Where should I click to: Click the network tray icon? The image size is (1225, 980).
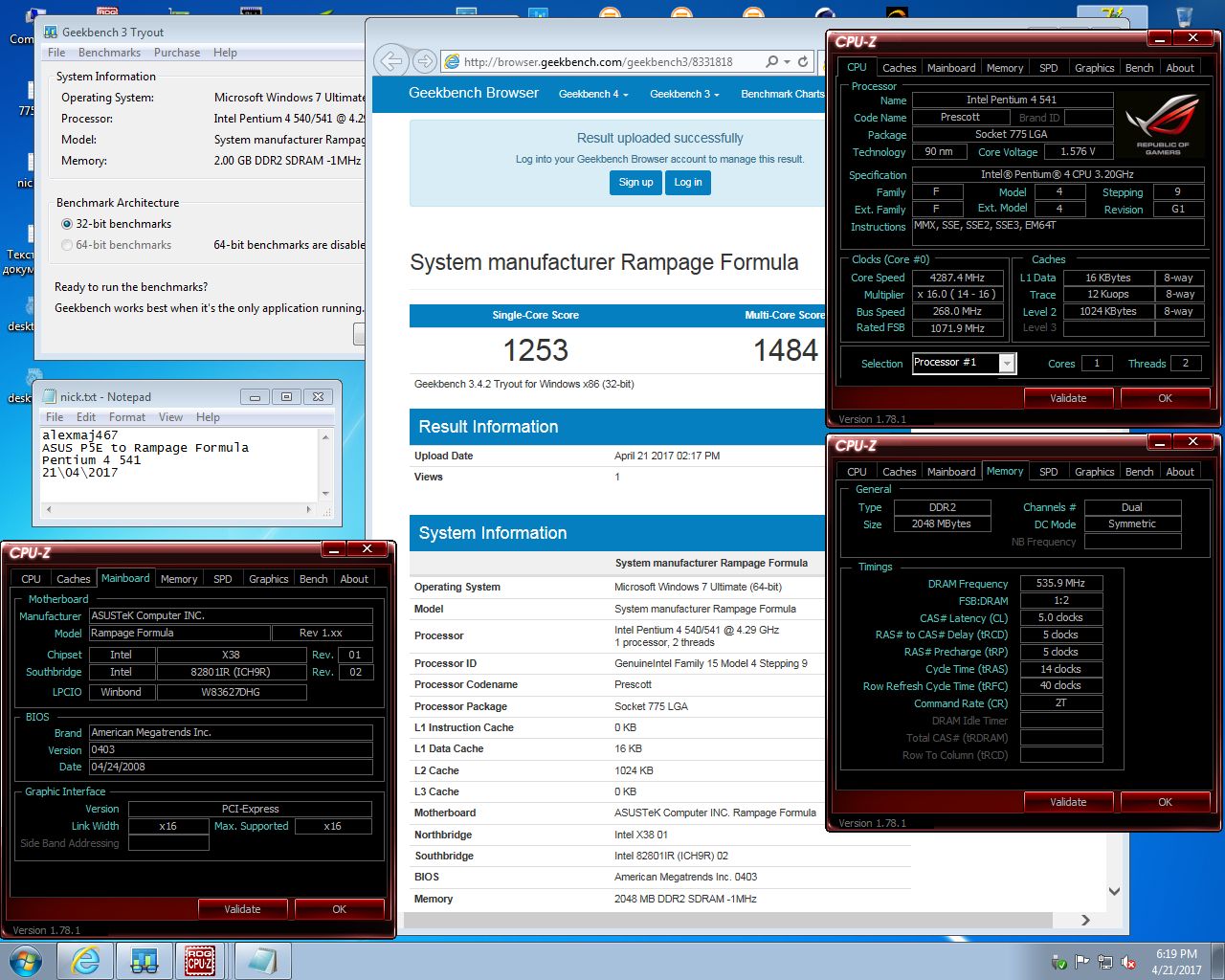coord(1105,962)
